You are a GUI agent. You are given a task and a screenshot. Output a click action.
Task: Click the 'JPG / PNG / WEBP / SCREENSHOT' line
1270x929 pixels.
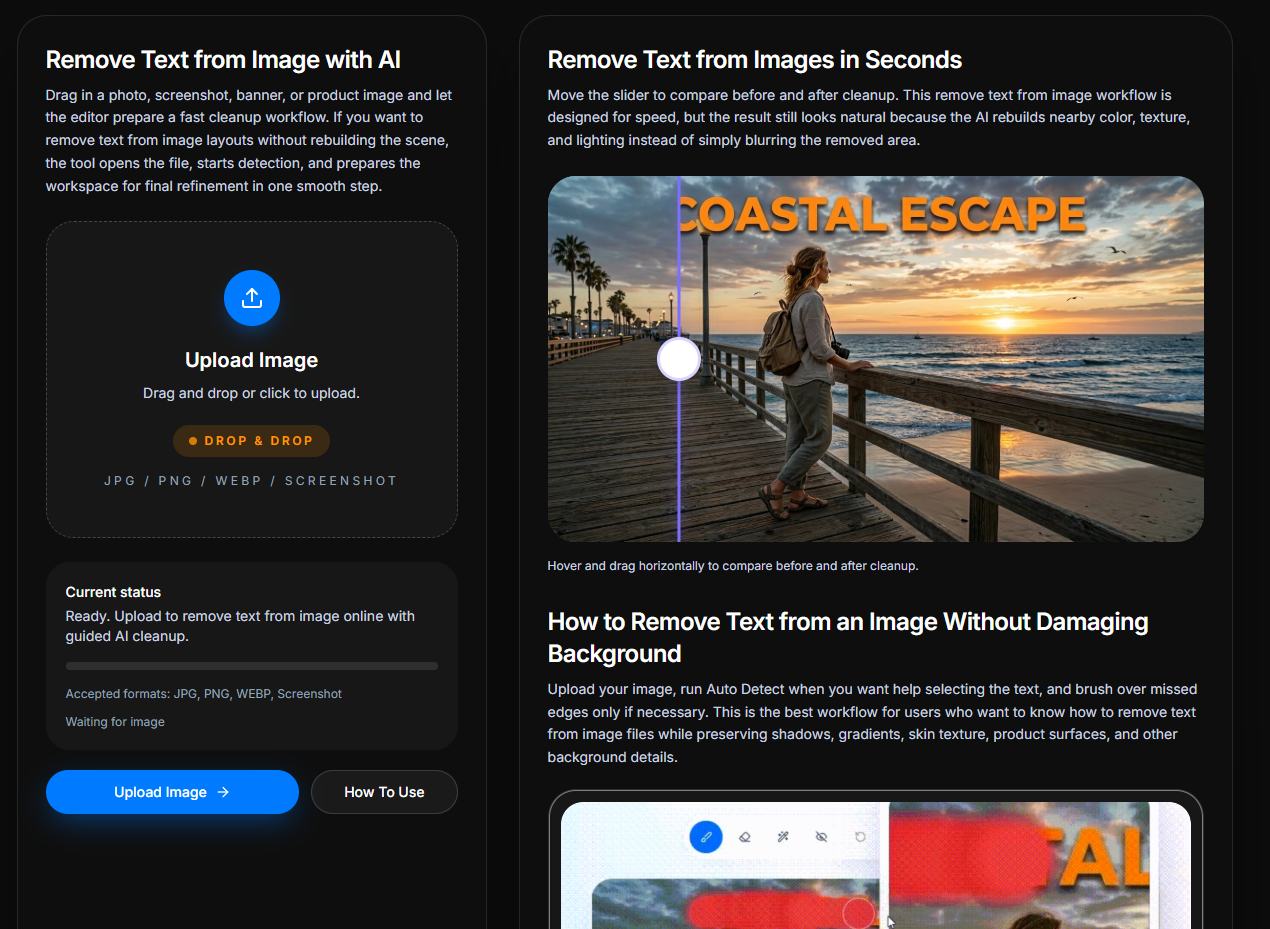(251, 481)
